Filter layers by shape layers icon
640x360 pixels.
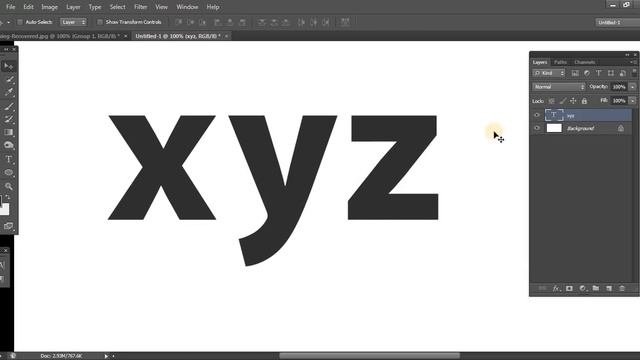611,73
